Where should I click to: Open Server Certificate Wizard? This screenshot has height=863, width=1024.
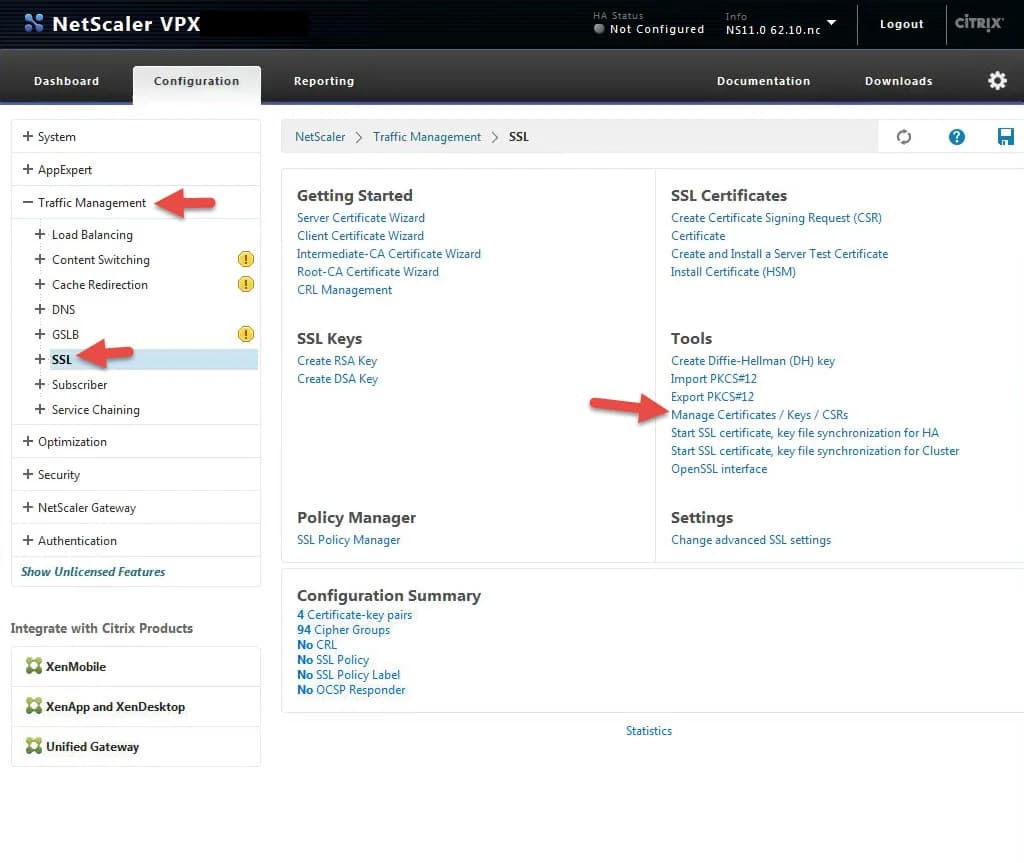pos(360,218)
